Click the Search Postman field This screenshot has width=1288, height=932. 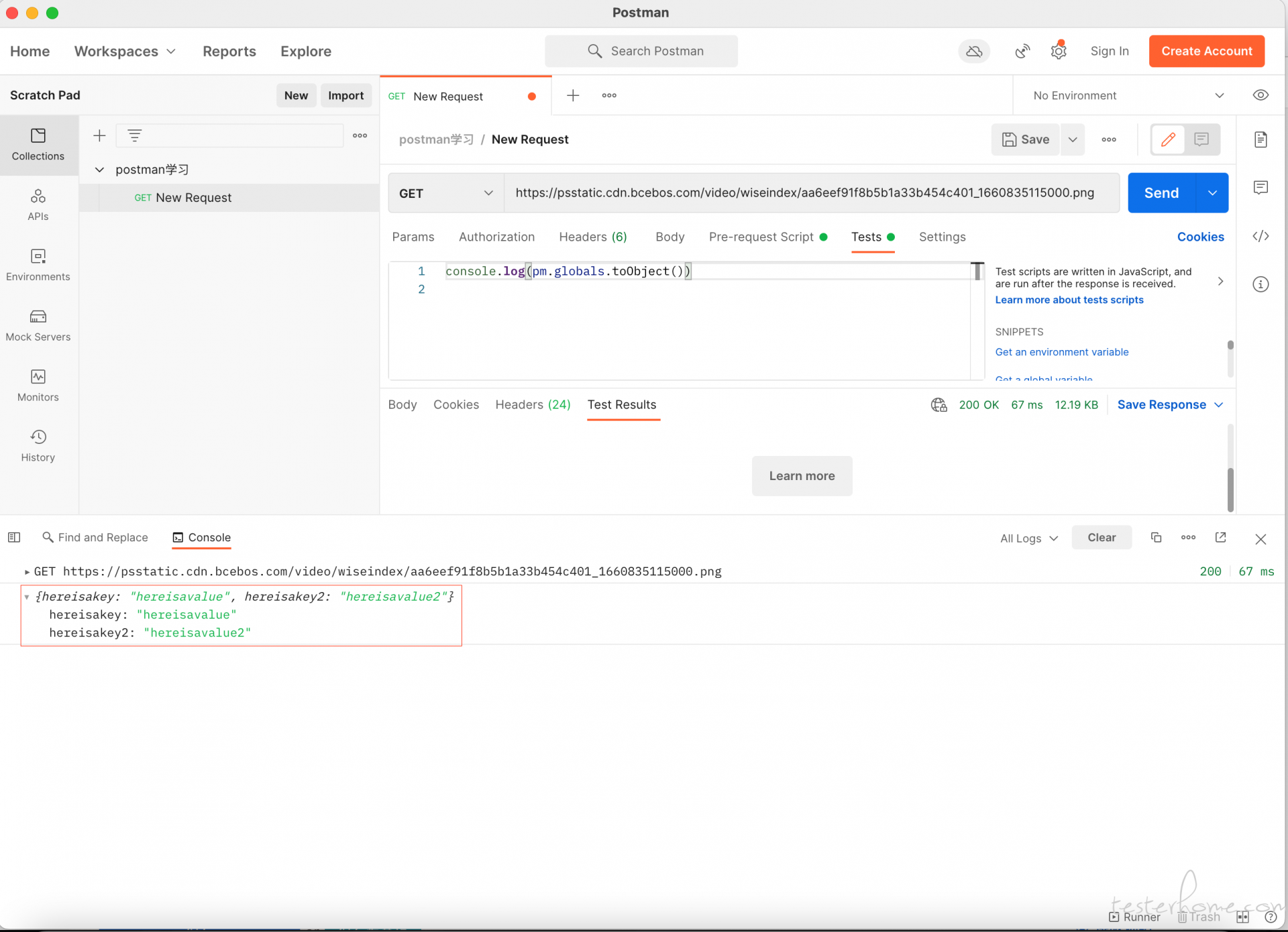pyautogui.click(x=641, y=51)
